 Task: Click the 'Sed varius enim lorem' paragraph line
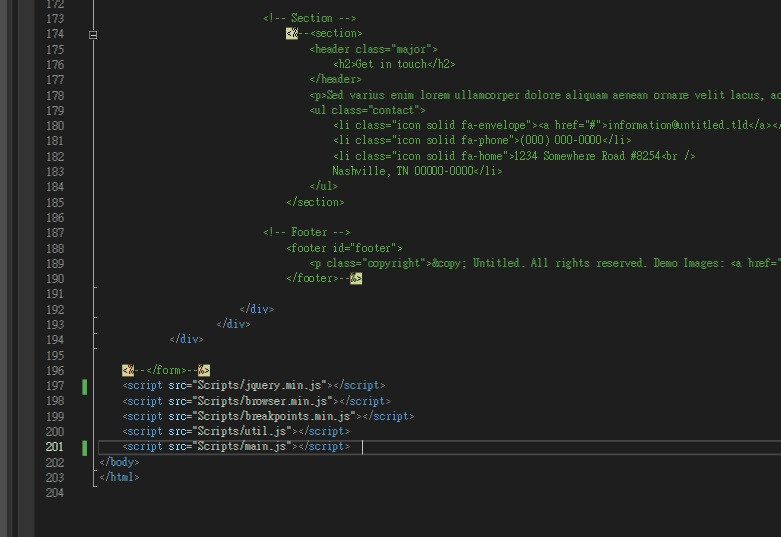pyautogui.click(x=545, y=95)
